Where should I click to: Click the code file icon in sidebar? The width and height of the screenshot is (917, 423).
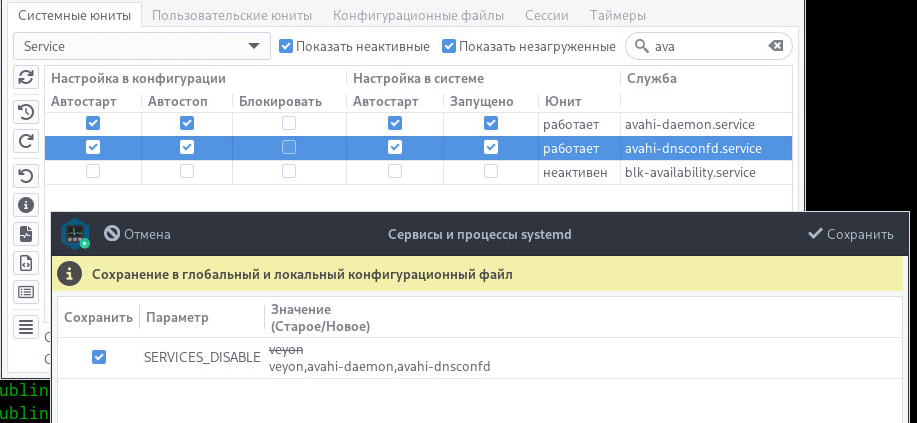[27, 263]
